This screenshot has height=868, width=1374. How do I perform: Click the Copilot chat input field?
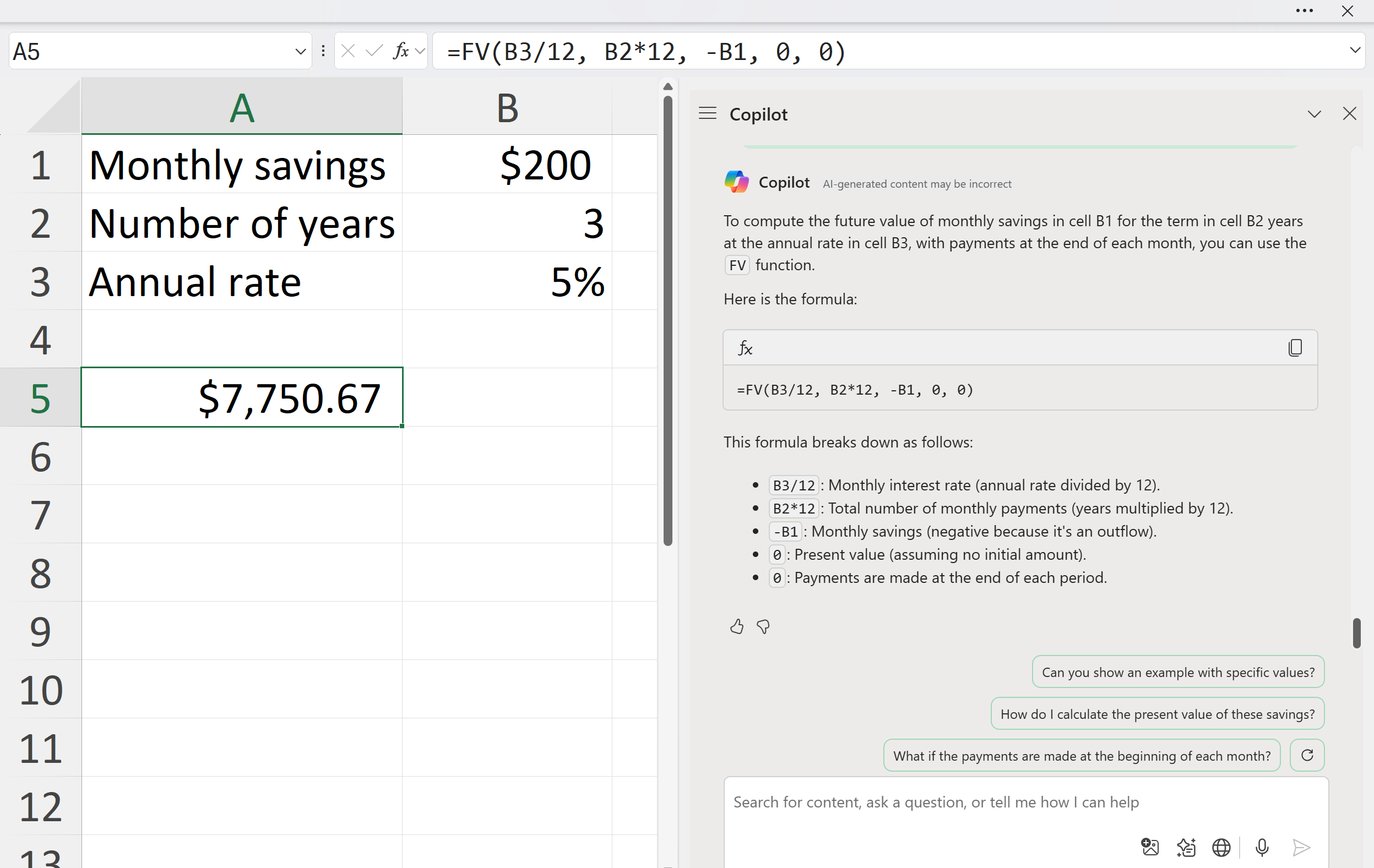click(936, 802)
